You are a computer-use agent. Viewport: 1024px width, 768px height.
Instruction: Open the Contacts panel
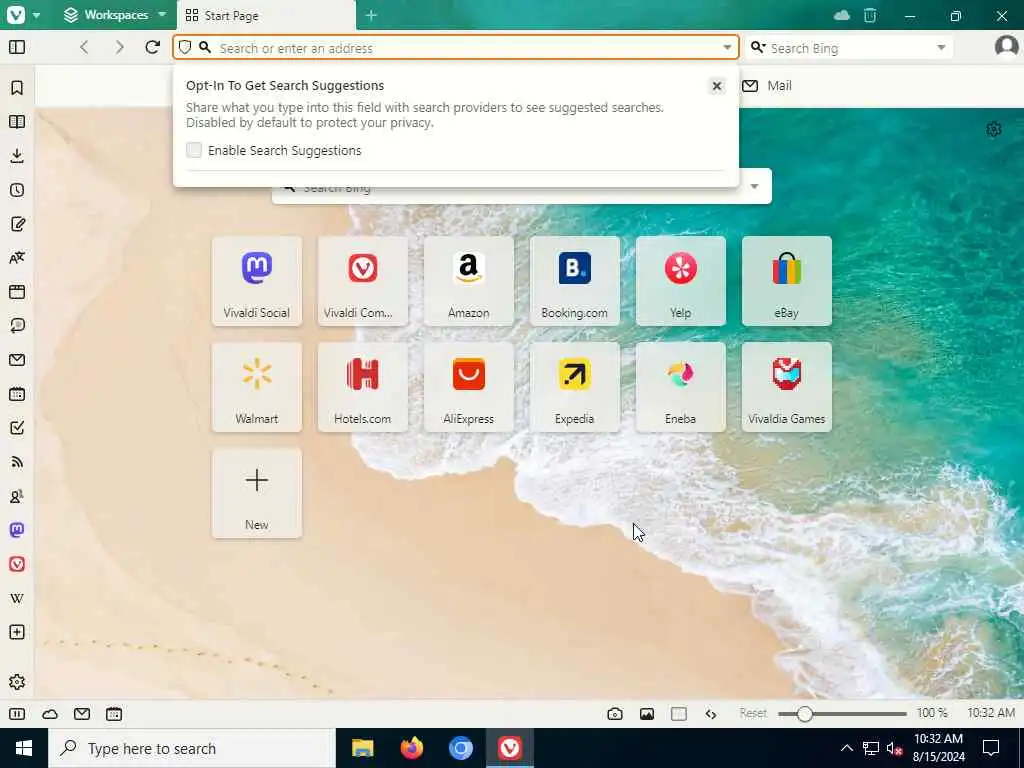click(x=17, y=496)
